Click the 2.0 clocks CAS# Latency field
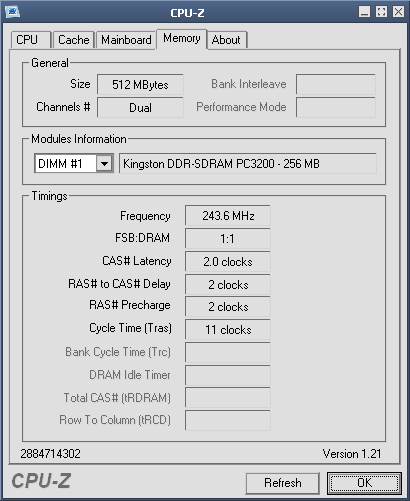410x501 pixels. tap(228, 262)
